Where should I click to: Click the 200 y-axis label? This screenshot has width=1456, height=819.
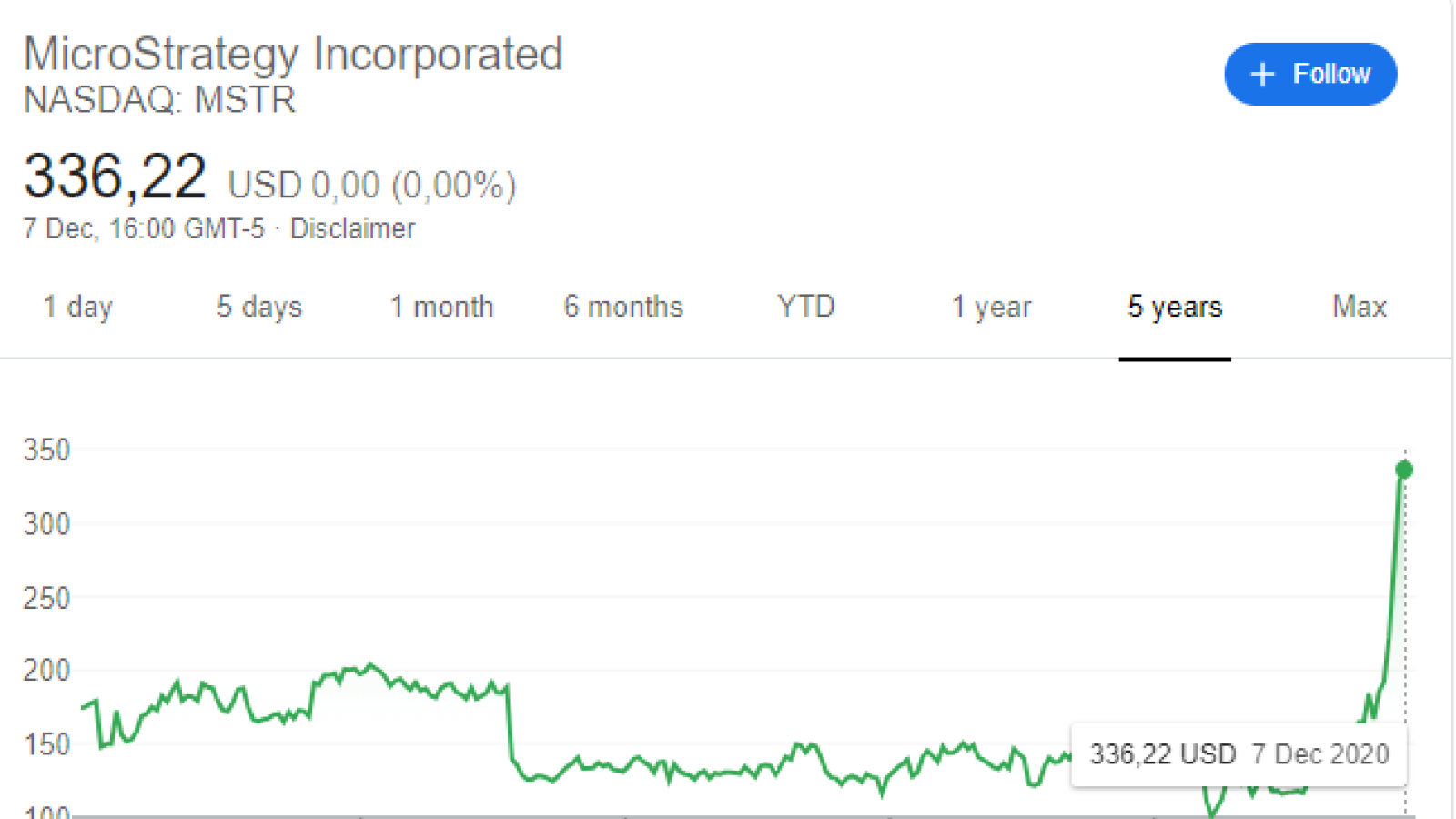(46, 671)
